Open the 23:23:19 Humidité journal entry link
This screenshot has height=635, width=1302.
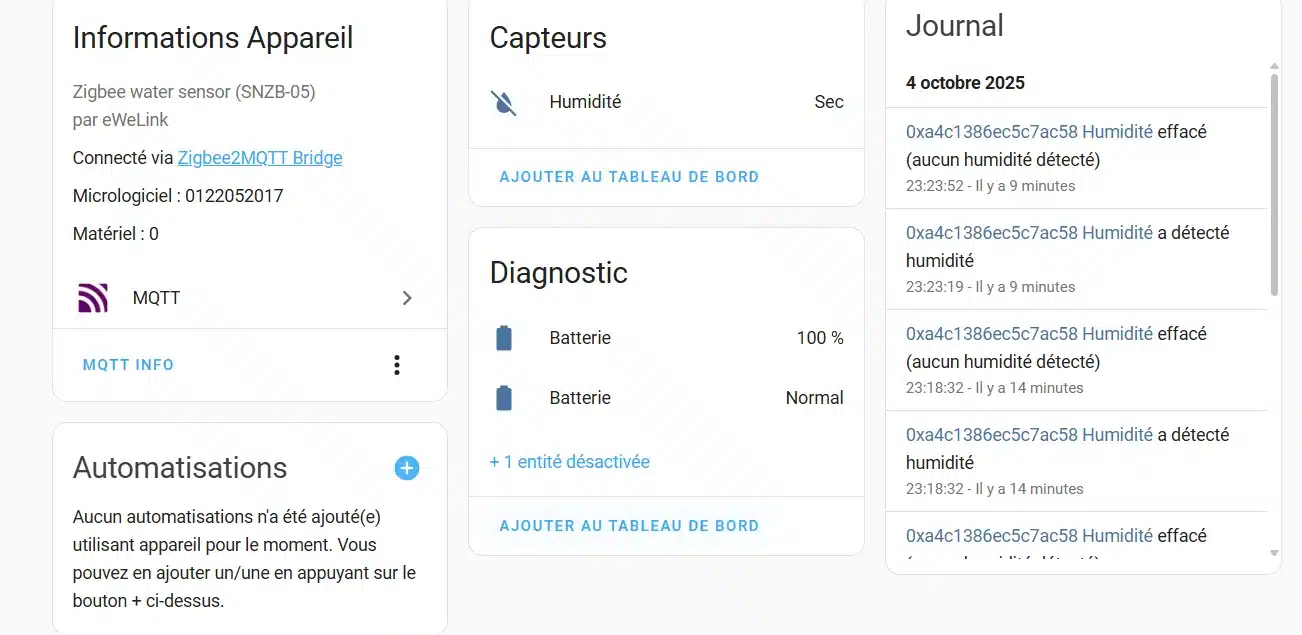click(x=1029, y=233)
